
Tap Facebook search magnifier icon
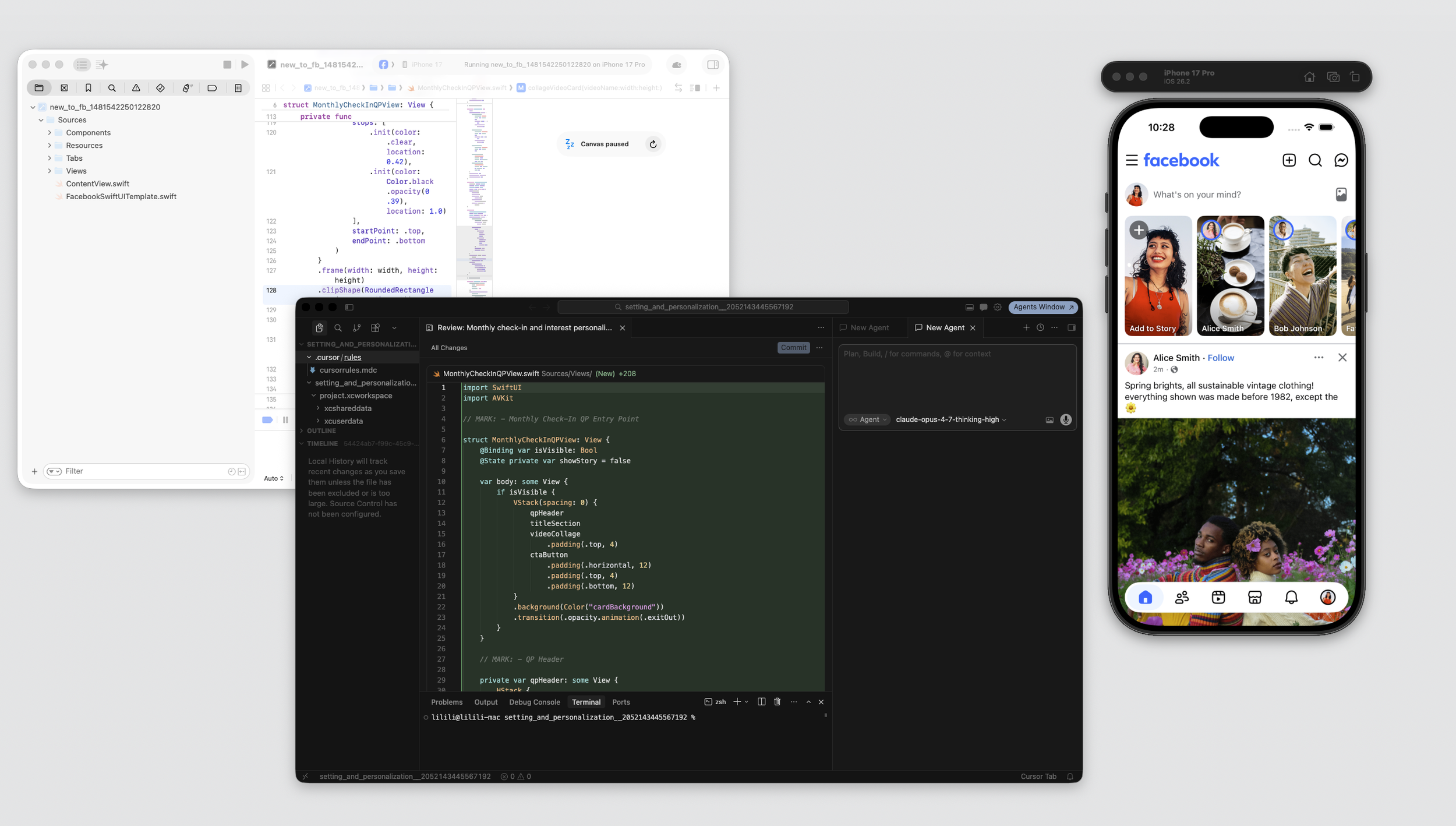[1315, 160]
